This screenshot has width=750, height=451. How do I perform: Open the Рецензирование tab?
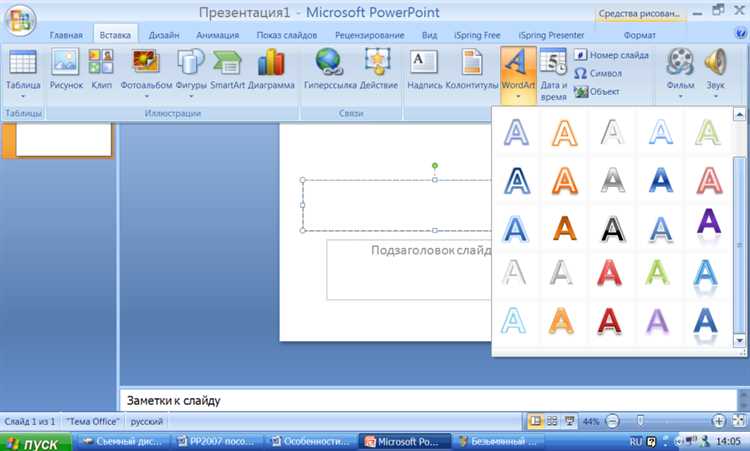pos(369,35)
